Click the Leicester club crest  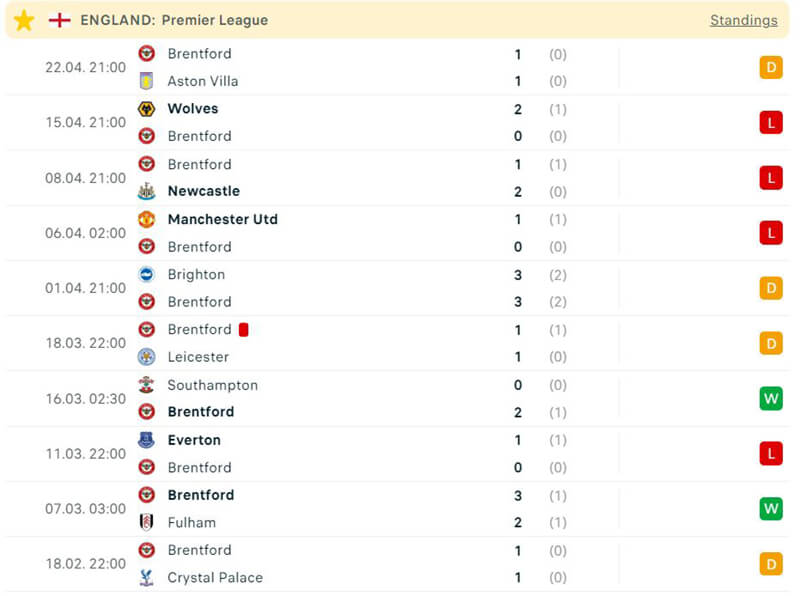coord(147,357)
